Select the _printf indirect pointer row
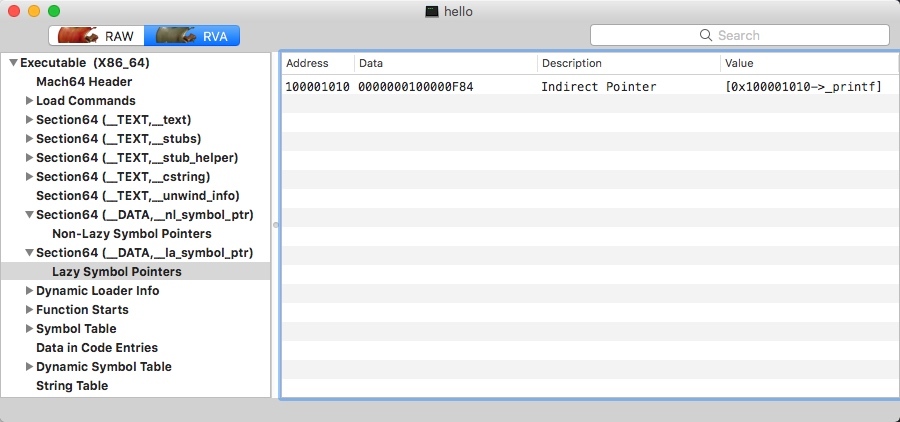 click(x=589, y=87)
